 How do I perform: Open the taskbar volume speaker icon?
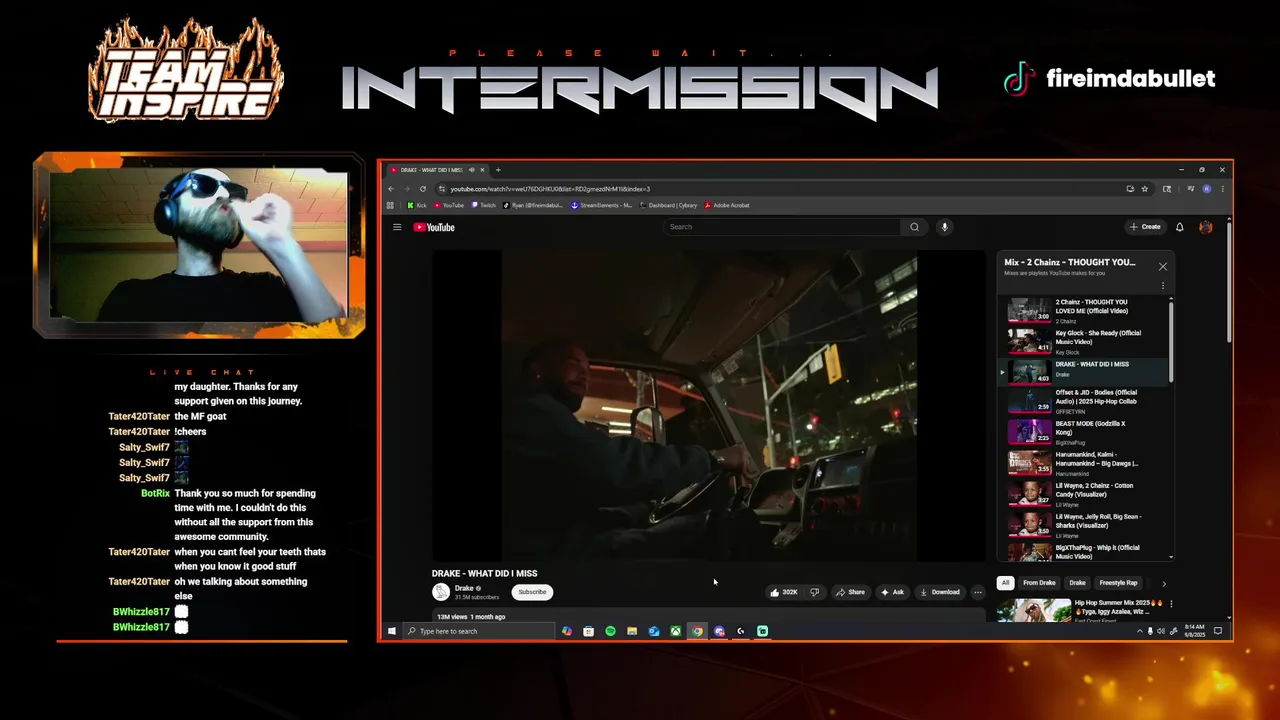[1160, 631]
